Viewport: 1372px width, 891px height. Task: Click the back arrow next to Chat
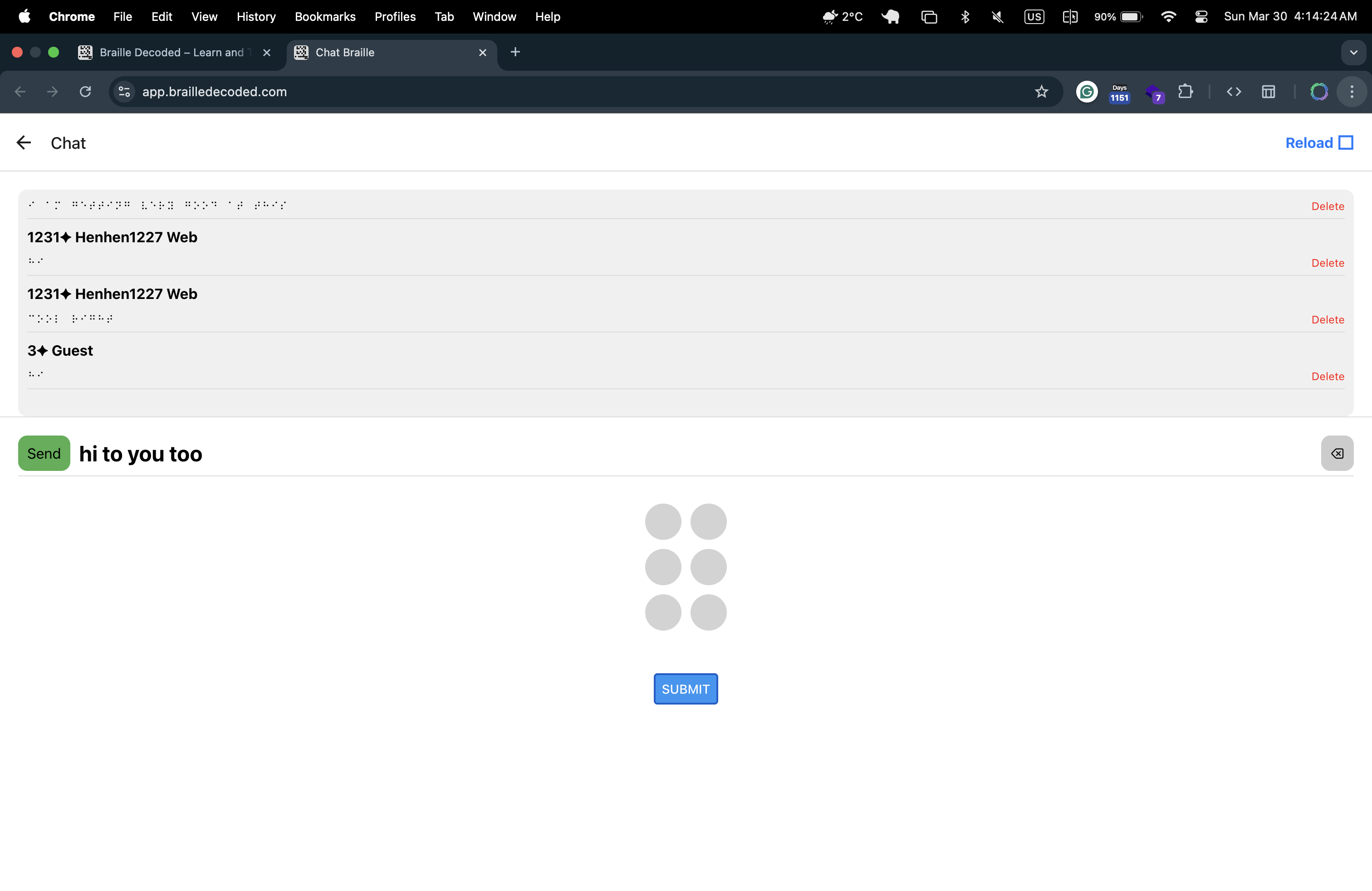coord(24,142)
